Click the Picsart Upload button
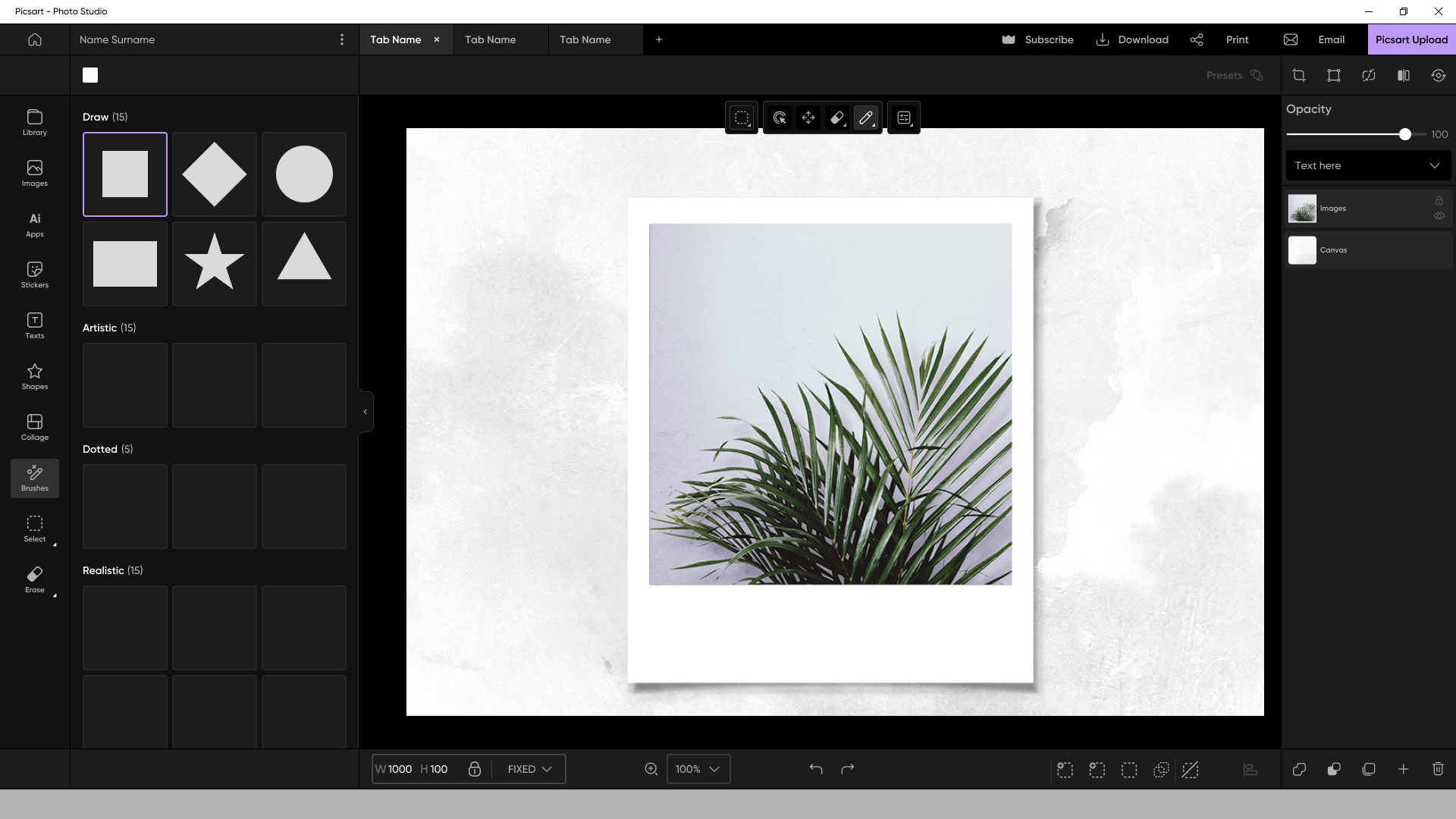Viewport: 1456px width, 819px height. tap(1411, 39)
